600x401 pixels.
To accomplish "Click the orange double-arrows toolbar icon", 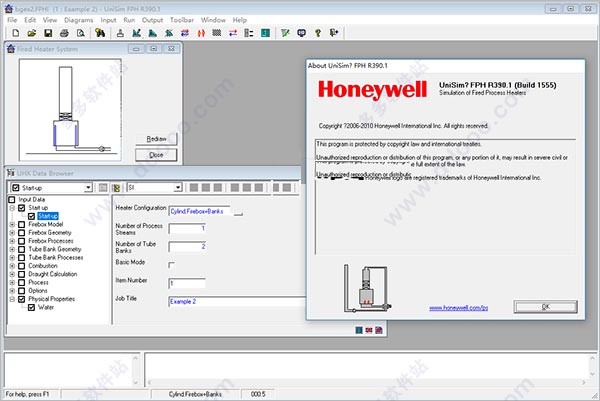I will tap(201, 33).
